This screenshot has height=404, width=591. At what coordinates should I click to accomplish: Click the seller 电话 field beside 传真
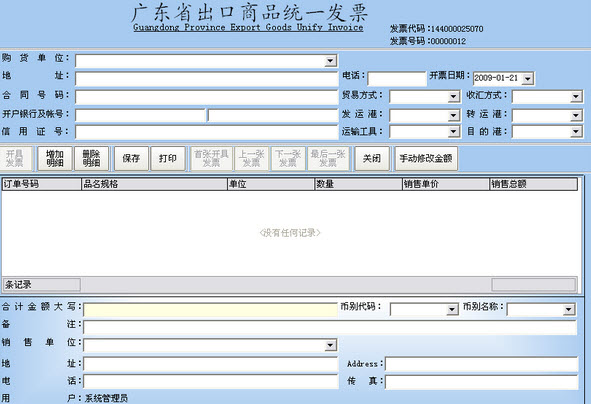(211, 381)
